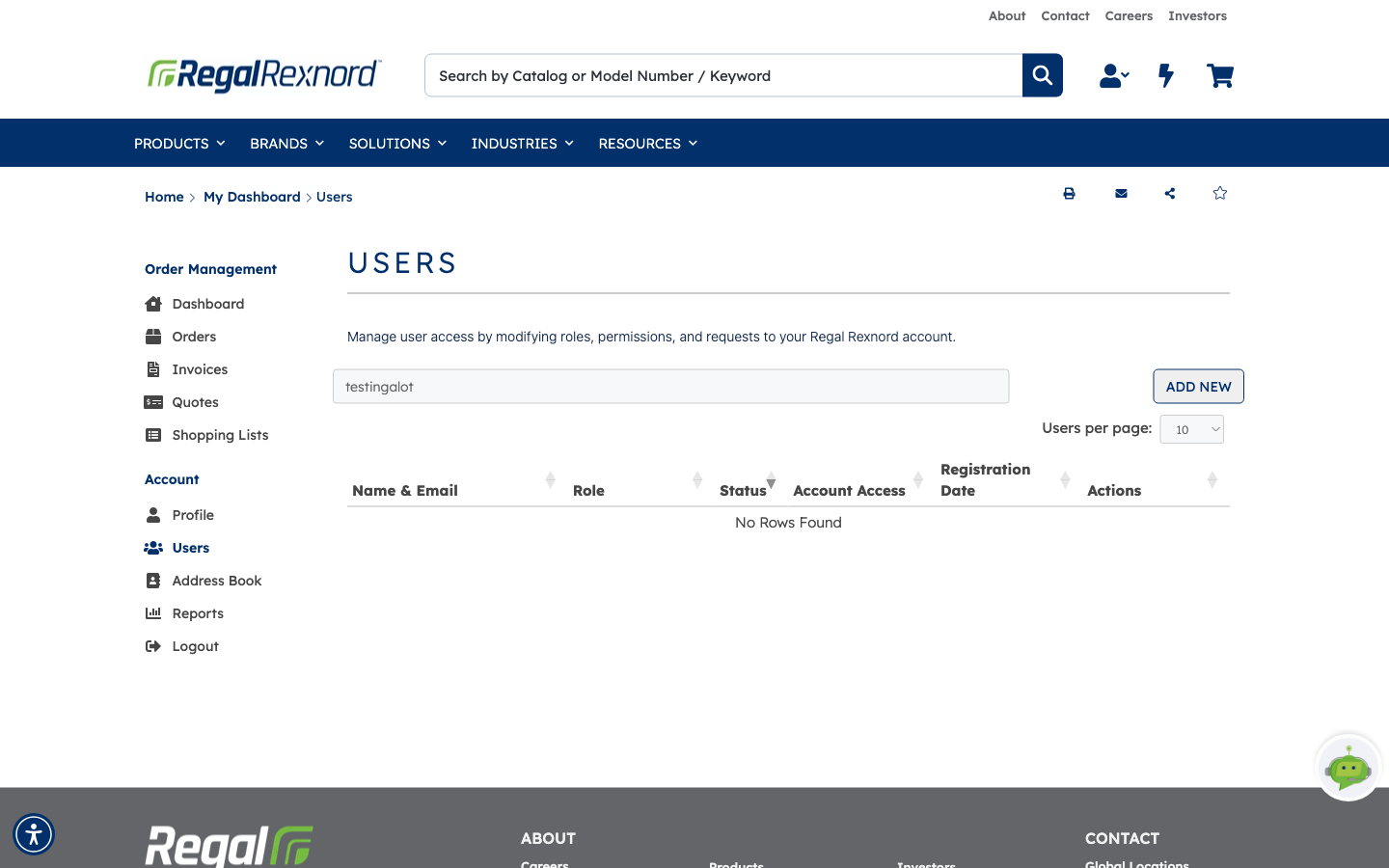Expand the Products menu
Viewport: 1389px width, 868px height.
pyautogui.click(x=179, y=144)
